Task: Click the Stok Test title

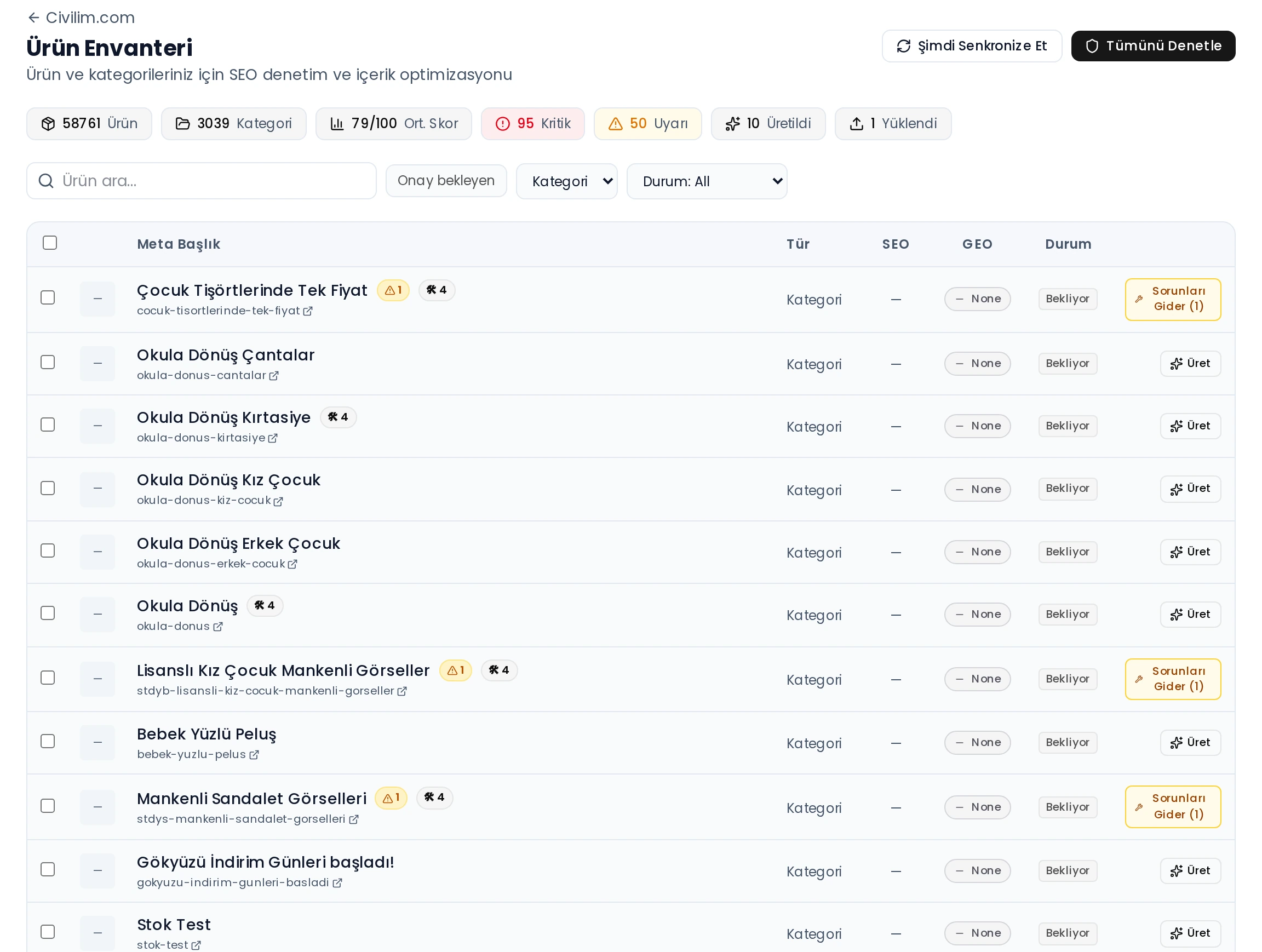Action: 174,925
